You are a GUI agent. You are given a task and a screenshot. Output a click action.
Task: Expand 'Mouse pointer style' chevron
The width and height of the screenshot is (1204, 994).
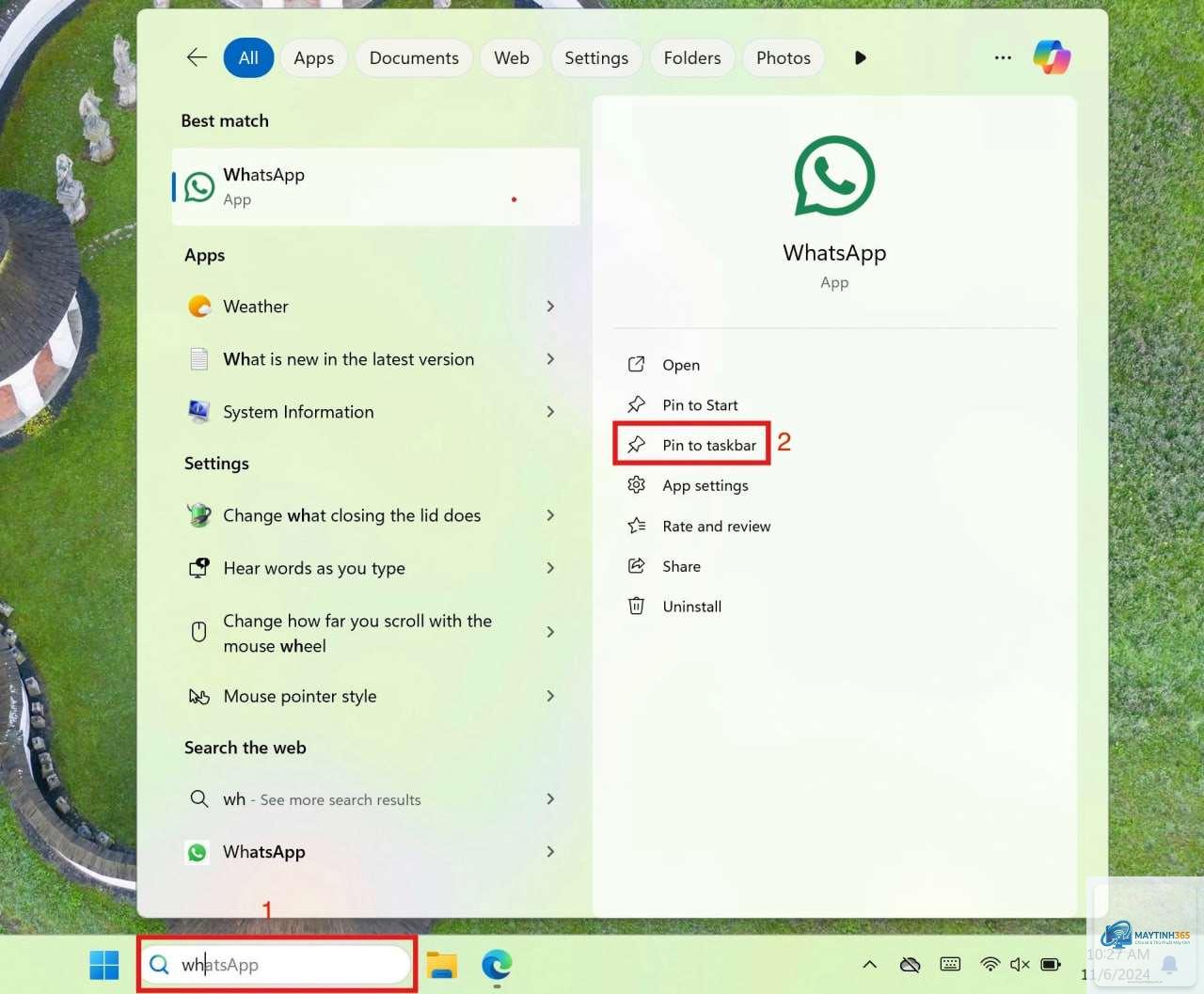tap(551, 696)
